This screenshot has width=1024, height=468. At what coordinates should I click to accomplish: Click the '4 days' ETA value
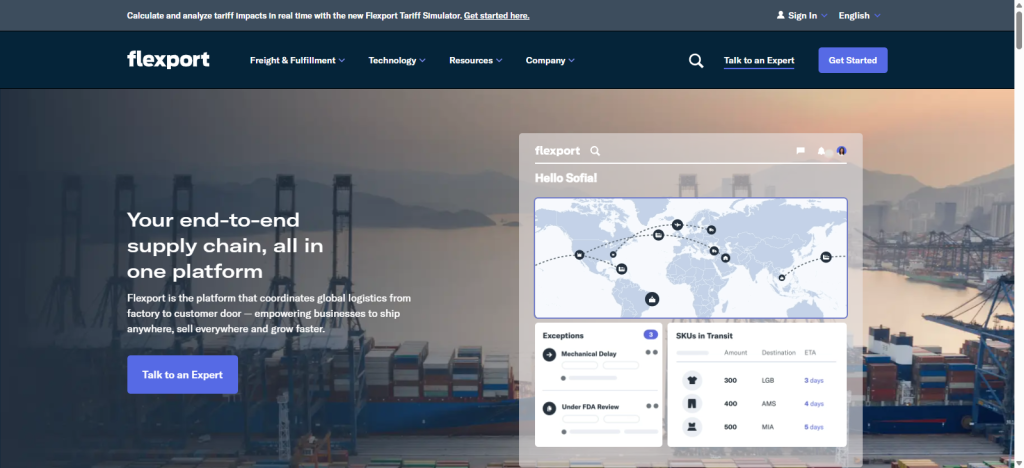tap(814, 404)
